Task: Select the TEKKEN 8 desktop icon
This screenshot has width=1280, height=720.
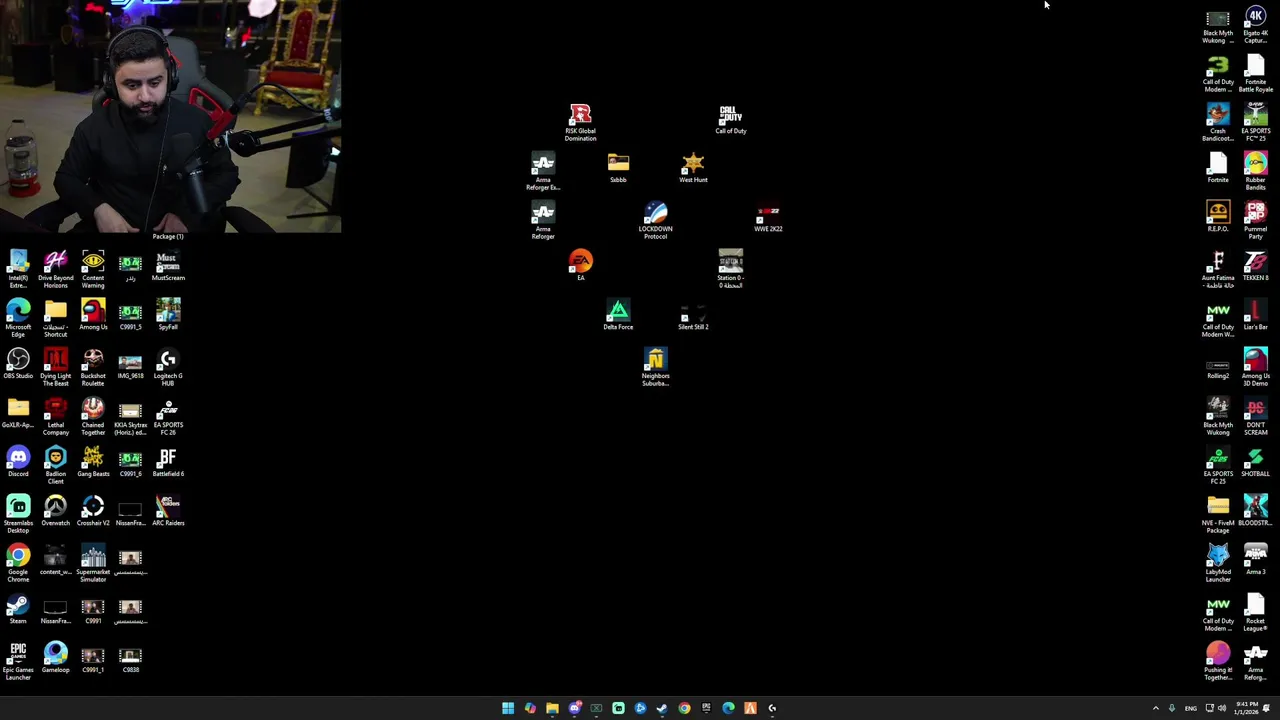Action: coord(1255,266)
